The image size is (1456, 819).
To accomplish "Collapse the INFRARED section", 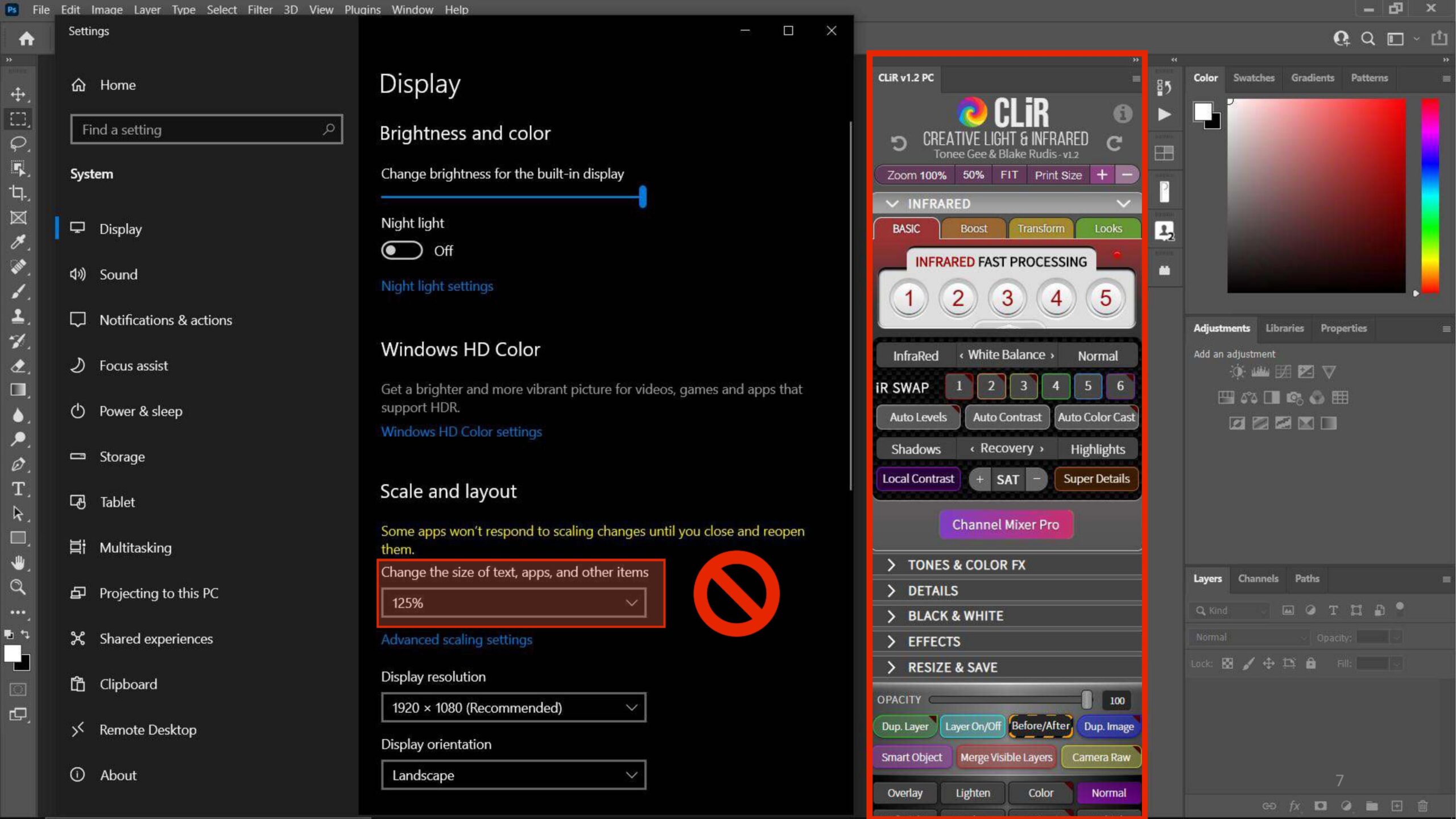I will coord(1007,204).
